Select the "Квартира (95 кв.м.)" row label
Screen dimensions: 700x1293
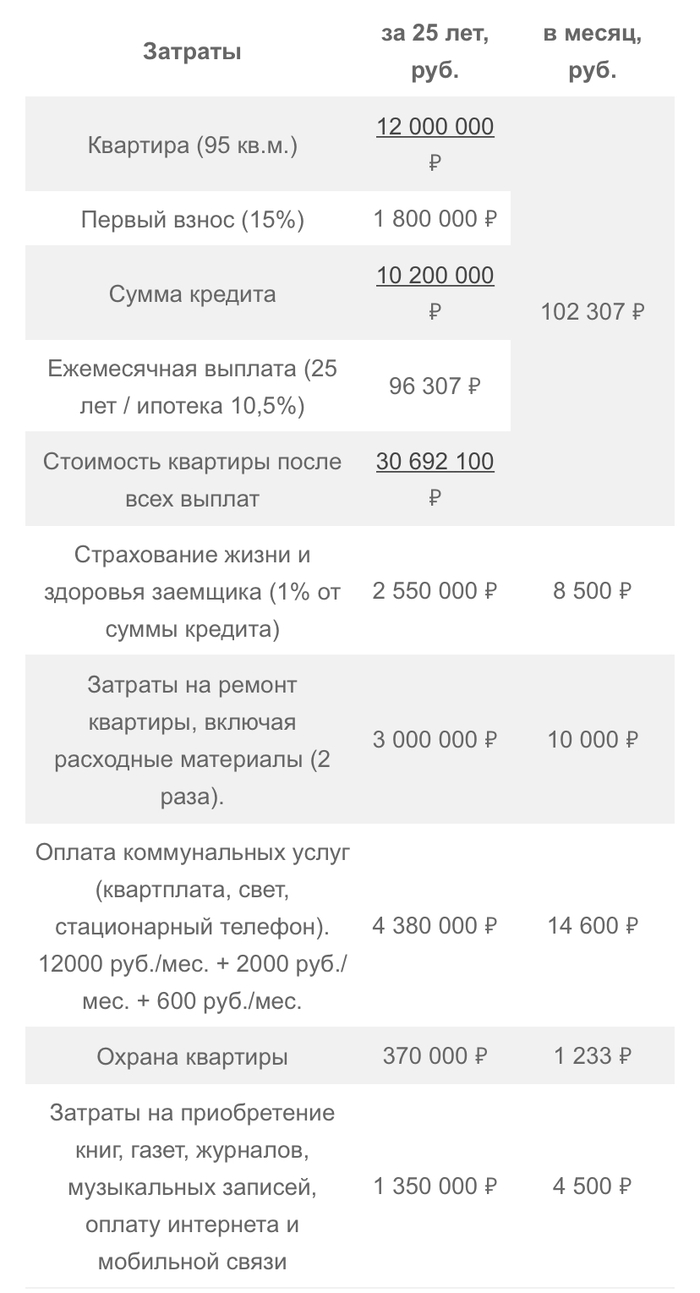pos(192,145)
